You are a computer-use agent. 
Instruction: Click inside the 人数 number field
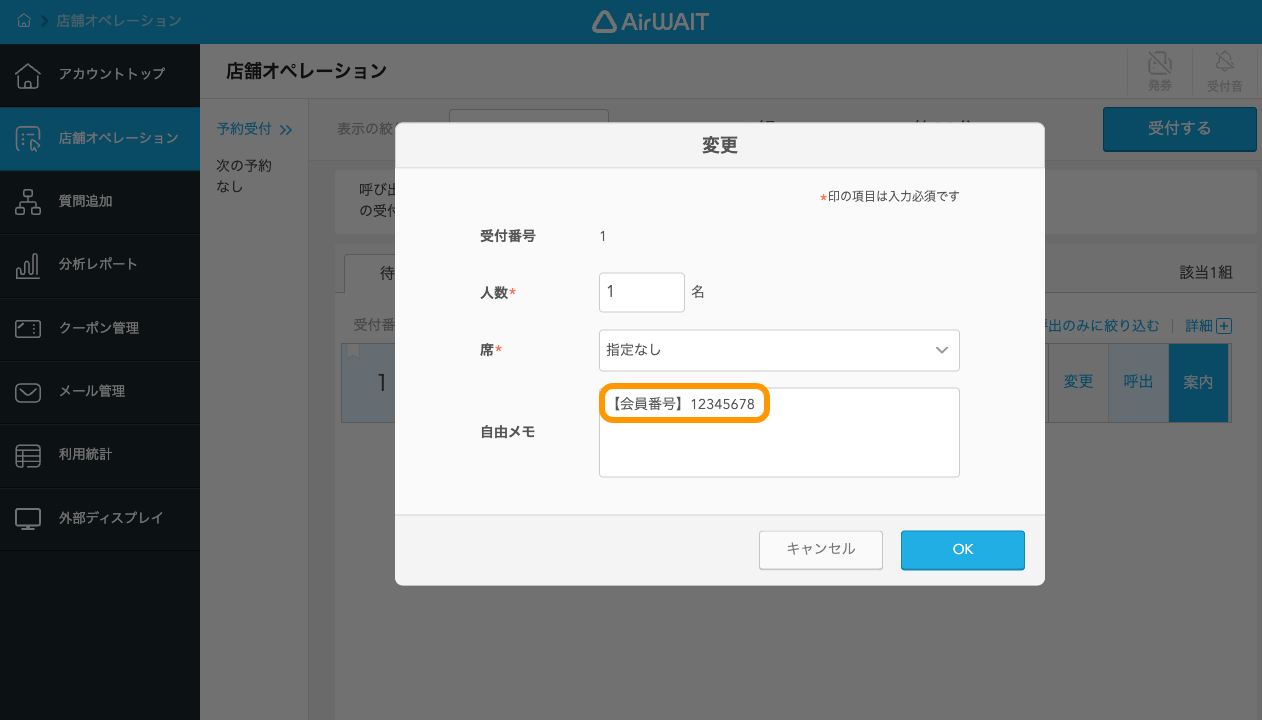point(641,292)
